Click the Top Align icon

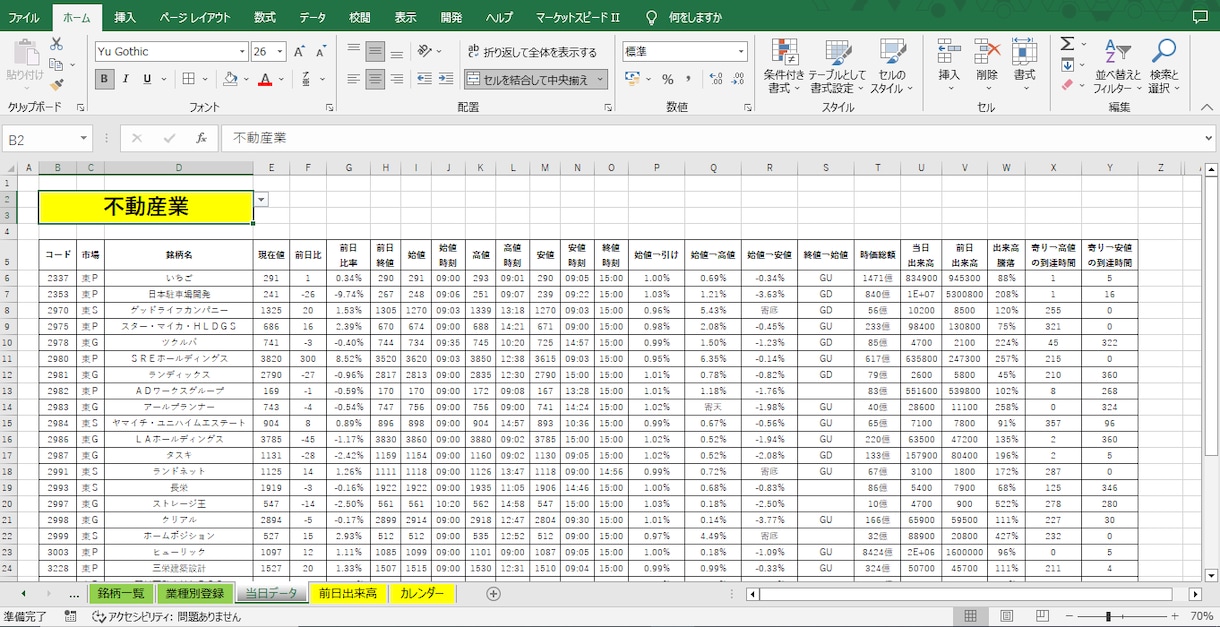tap(353, 51)
